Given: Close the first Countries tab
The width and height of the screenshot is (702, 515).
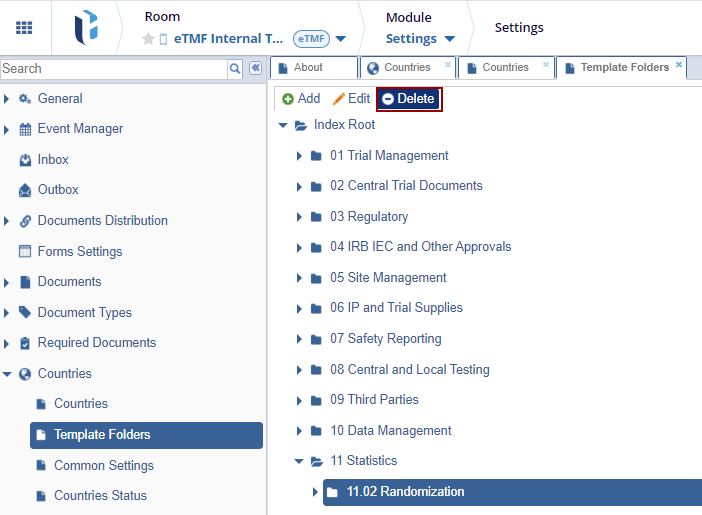Looking at the screenshot, I should pyautogui.click(x=447, y=65).
